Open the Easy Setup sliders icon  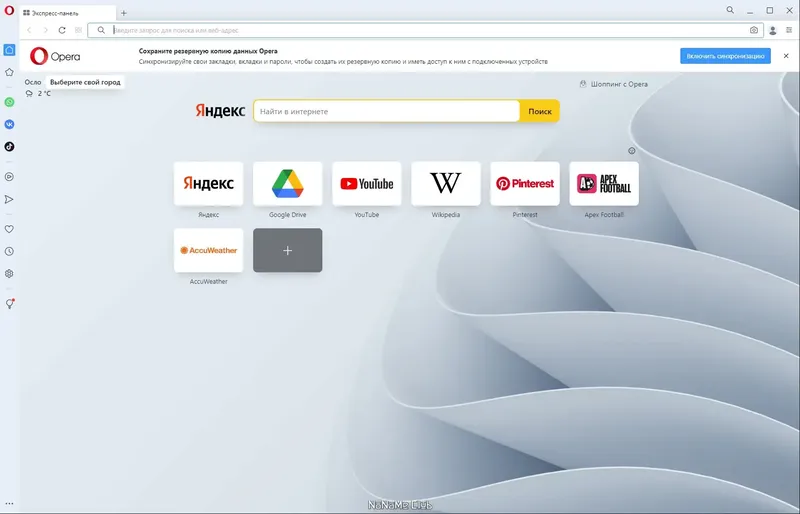point(789,30)
